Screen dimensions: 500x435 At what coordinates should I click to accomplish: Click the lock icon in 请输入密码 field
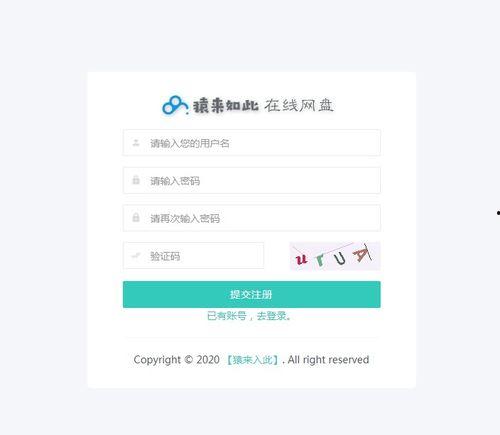(x=136, y=180)
